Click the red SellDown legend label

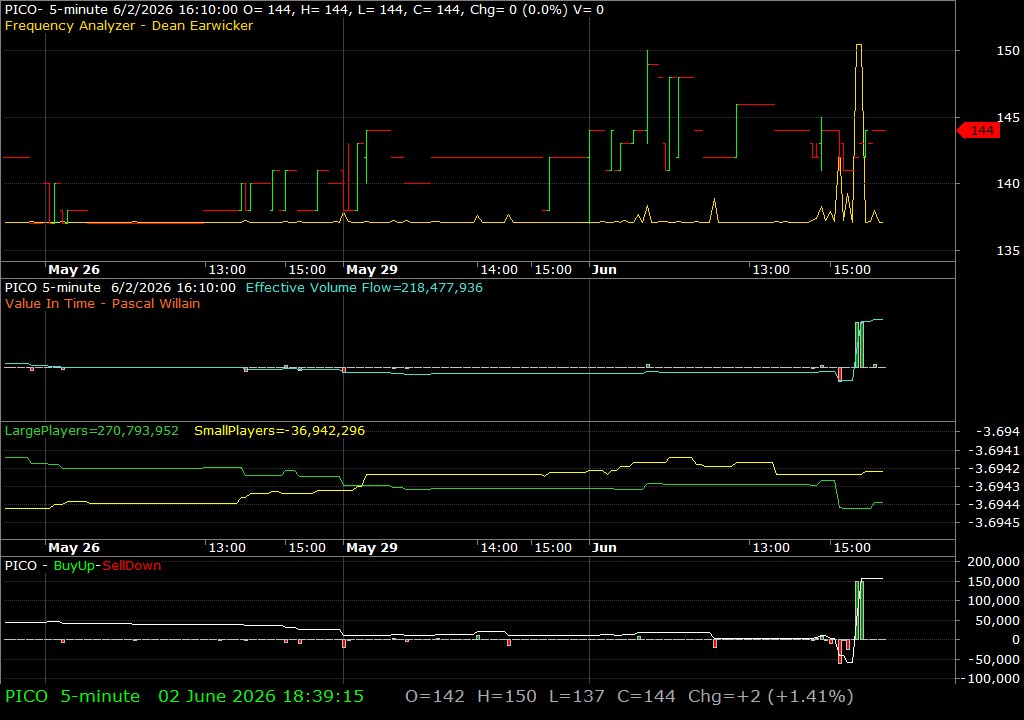131,565
